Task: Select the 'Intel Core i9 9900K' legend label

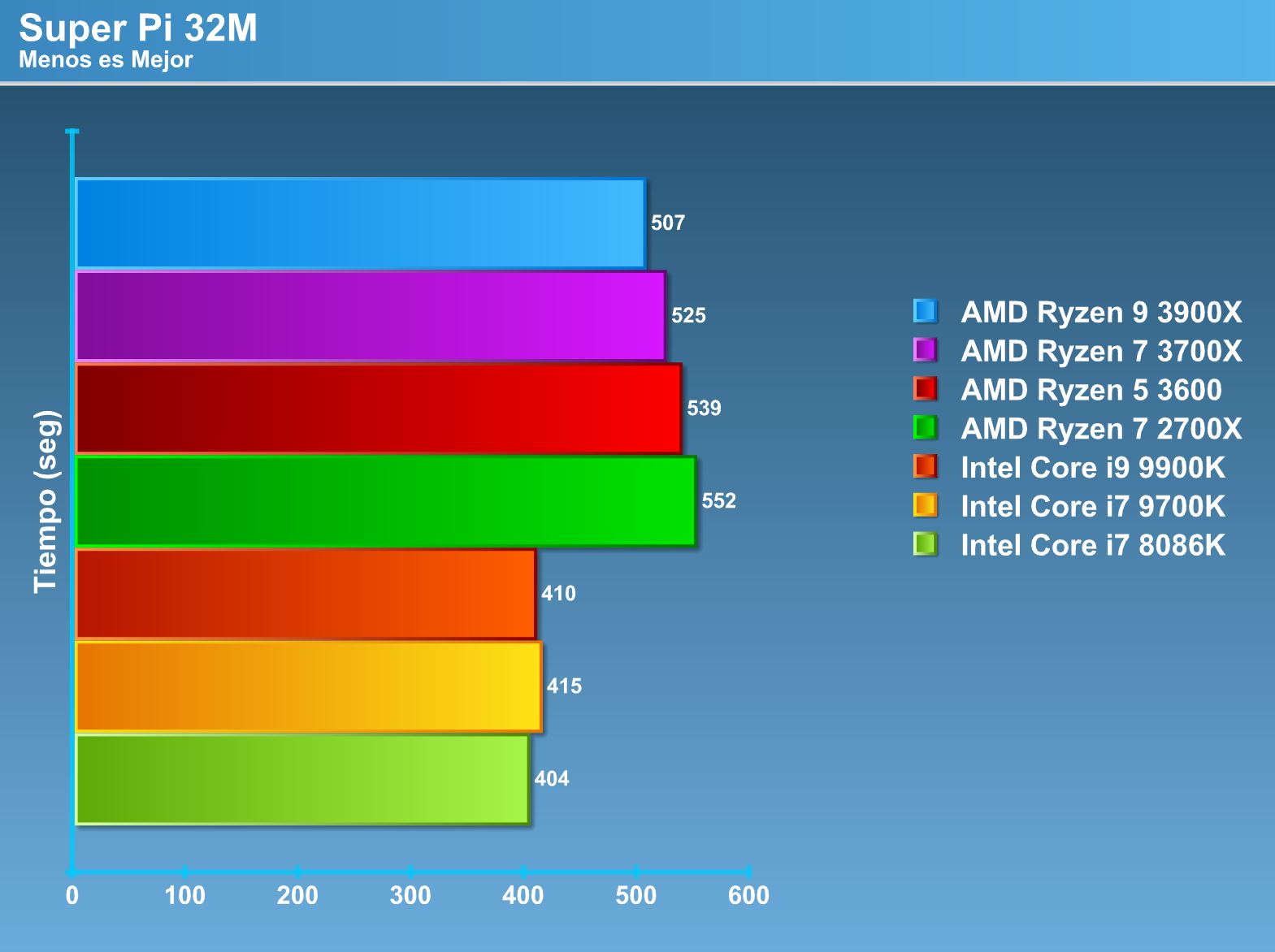Action: pyautogui.click(x=1093, y=468)
